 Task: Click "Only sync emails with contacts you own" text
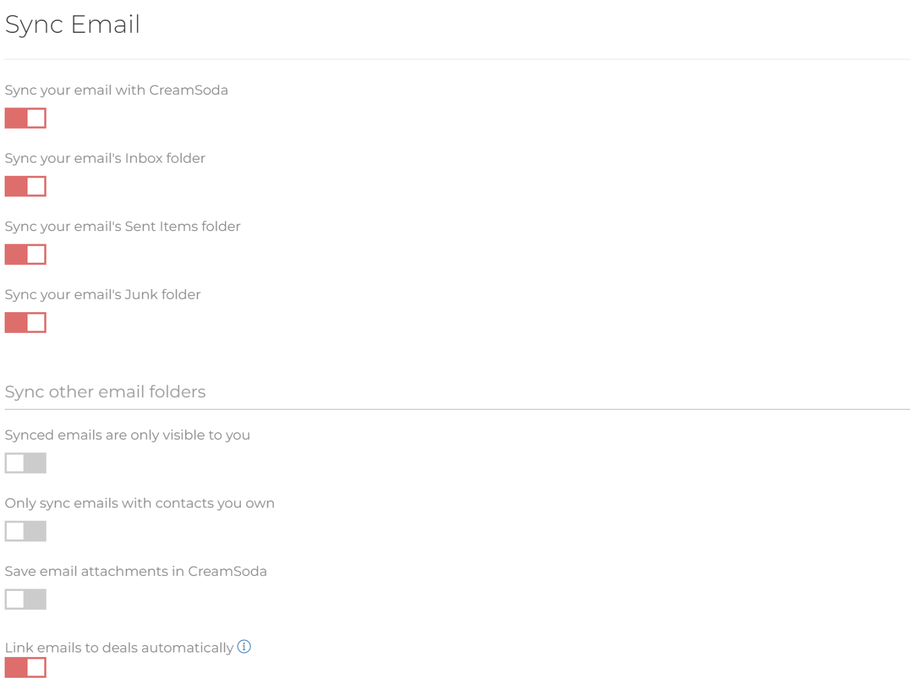pos(139,503)
